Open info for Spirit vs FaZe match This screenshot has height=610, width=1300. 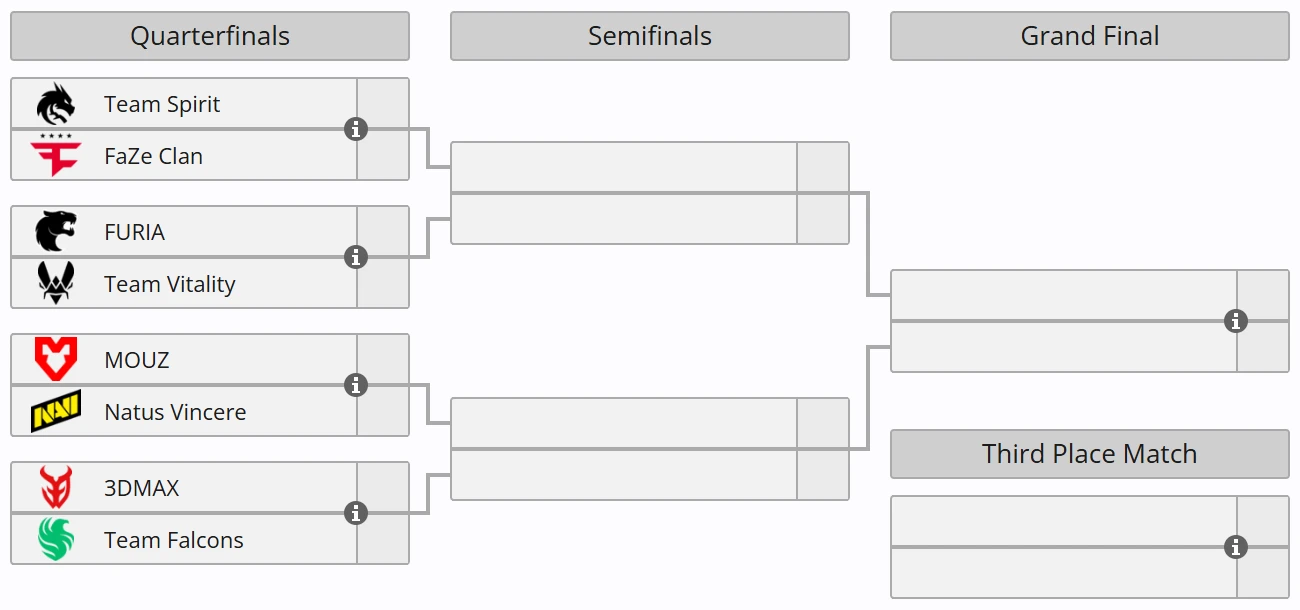pos(356,129)
